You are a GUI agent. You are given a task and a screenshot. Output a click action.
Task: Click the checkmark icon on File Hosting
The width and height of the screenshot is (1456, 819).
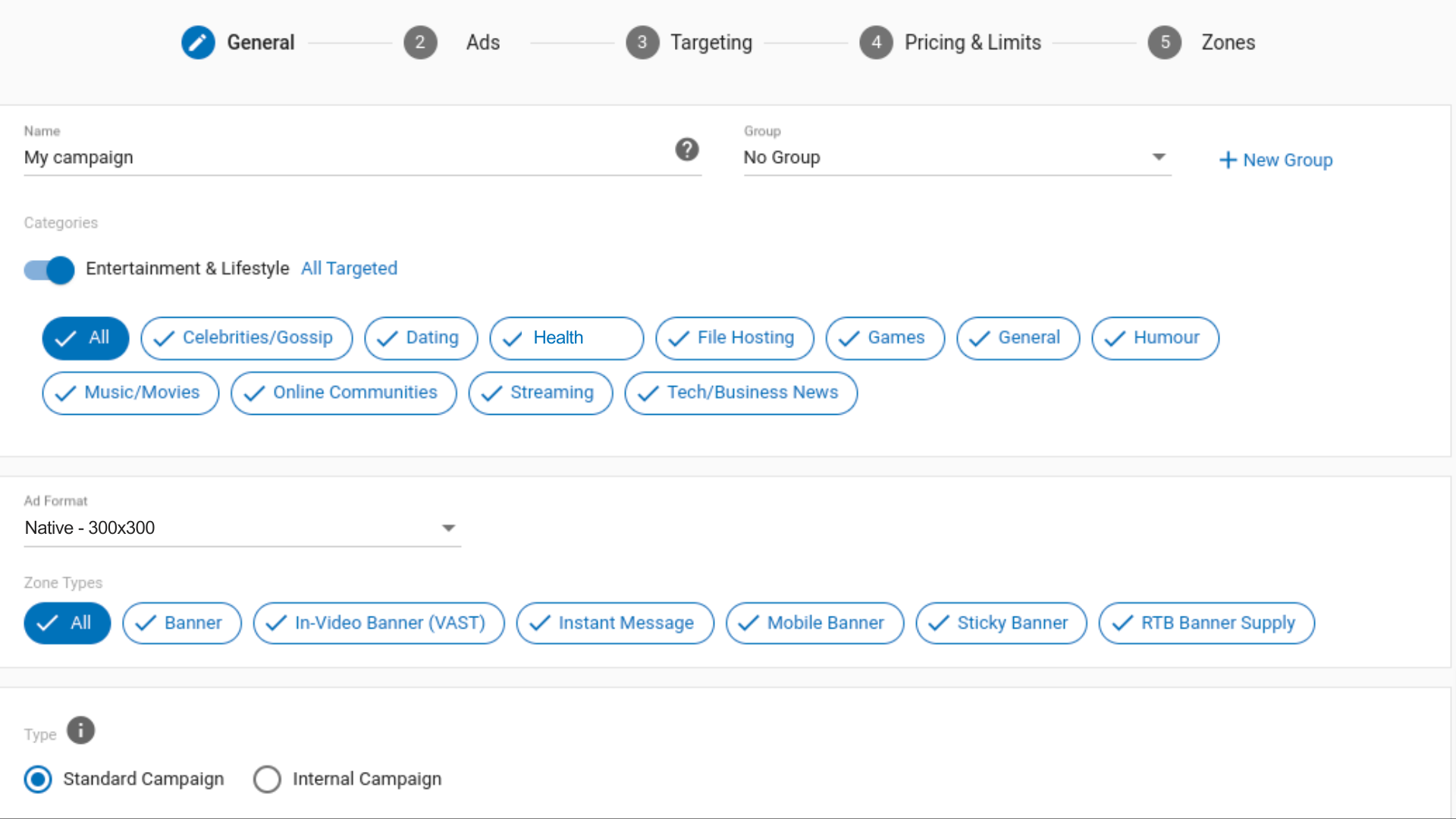coord(679,337)
